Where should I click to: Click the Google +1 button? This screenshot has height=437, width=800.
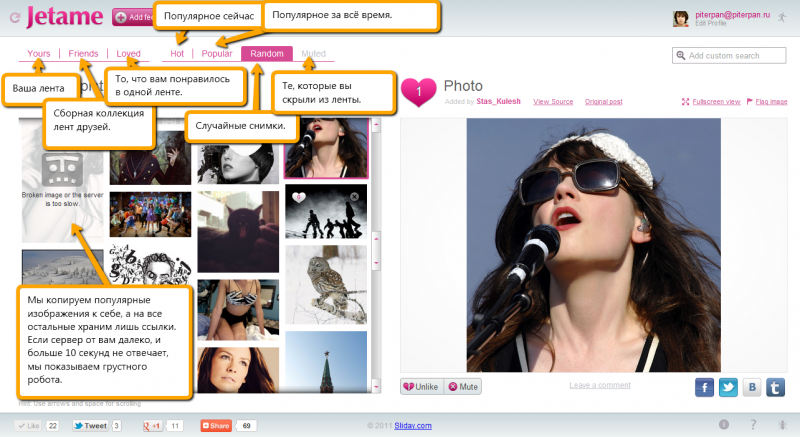152,426
